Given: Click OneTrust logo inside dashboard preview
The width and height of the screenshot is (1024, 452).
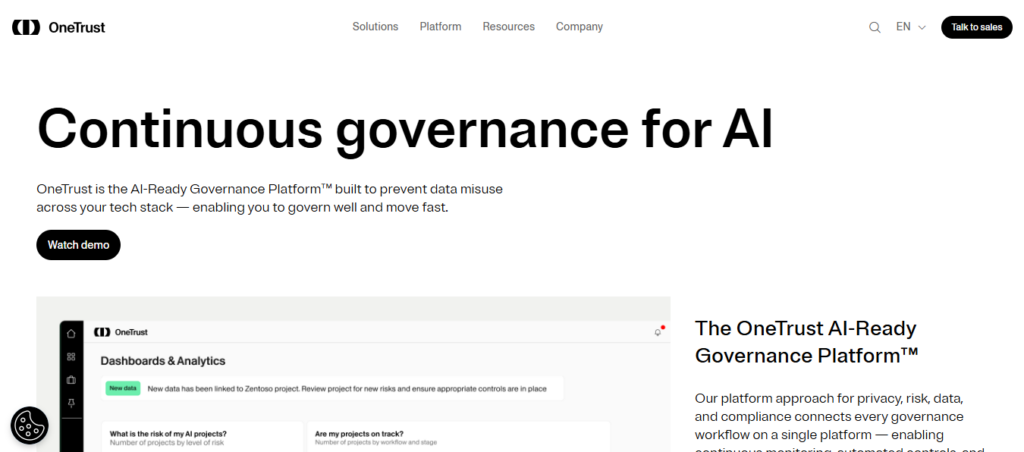Looking at the screenshot, I should coord(120,332).
